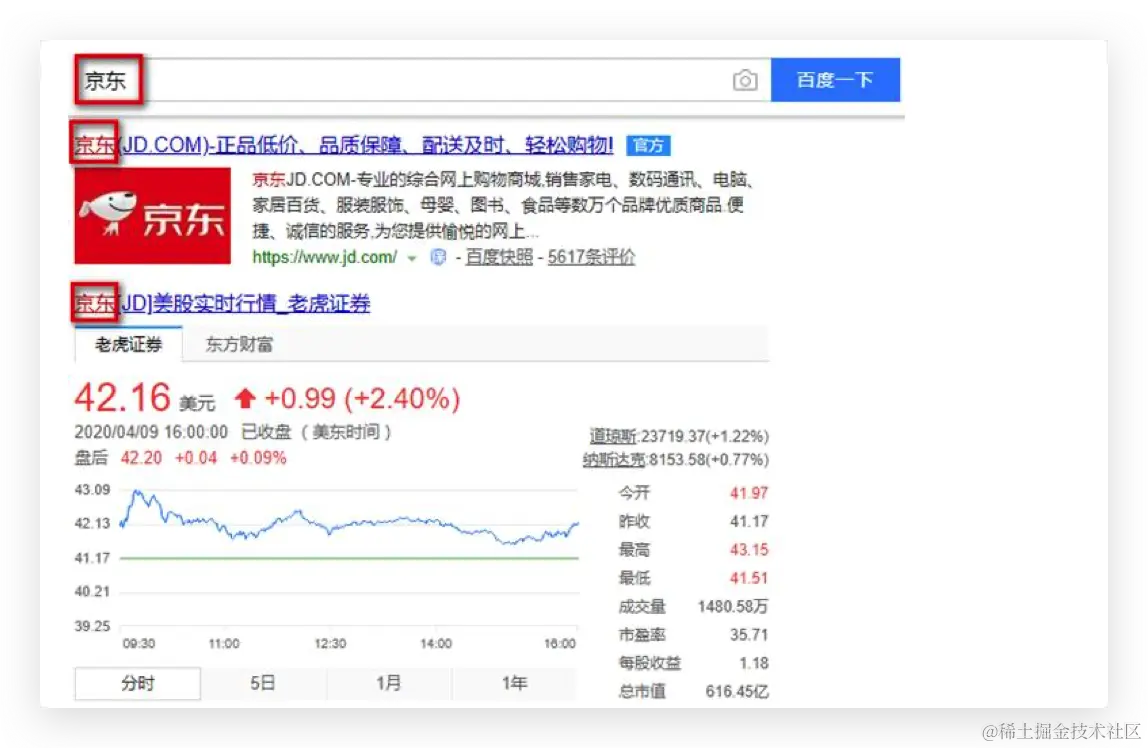Open the 纳斯达克 index link
1148x748 pixels.
click(614, 460)
